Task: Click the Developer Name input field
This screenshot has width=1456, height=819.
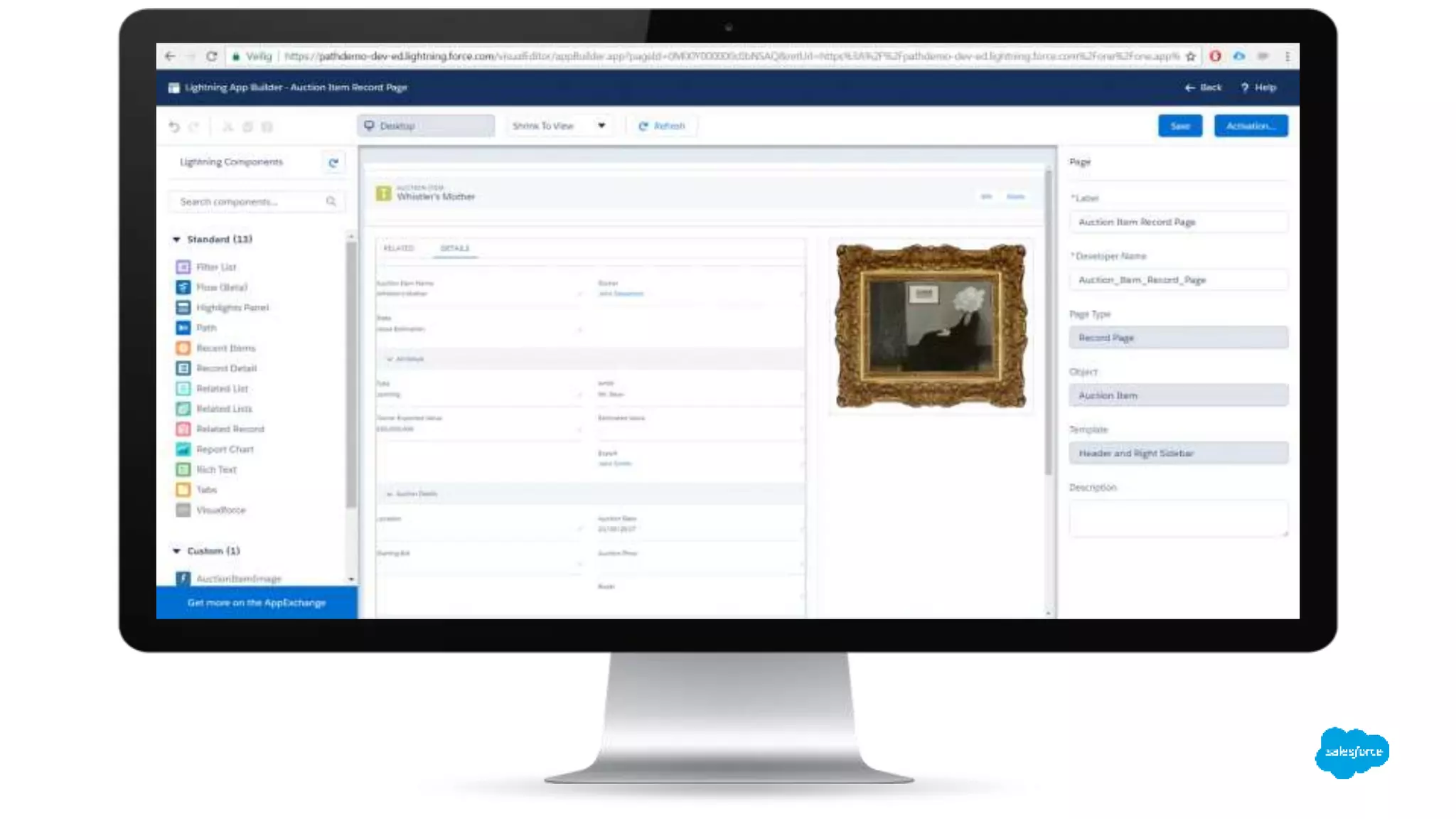Action: tap(1178, 280)
